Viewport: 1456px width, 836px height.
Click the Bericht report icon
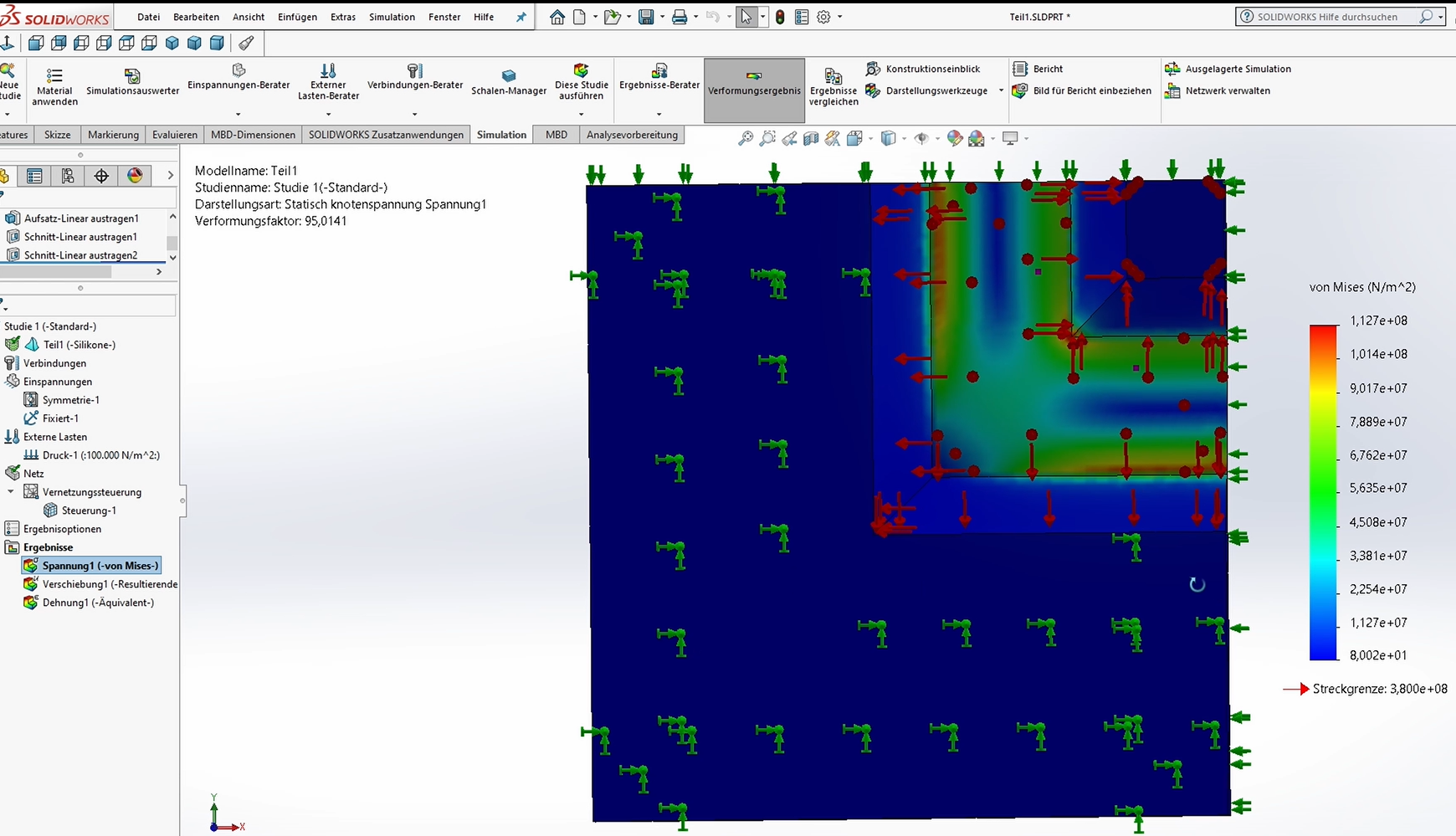coord(1020,69)
